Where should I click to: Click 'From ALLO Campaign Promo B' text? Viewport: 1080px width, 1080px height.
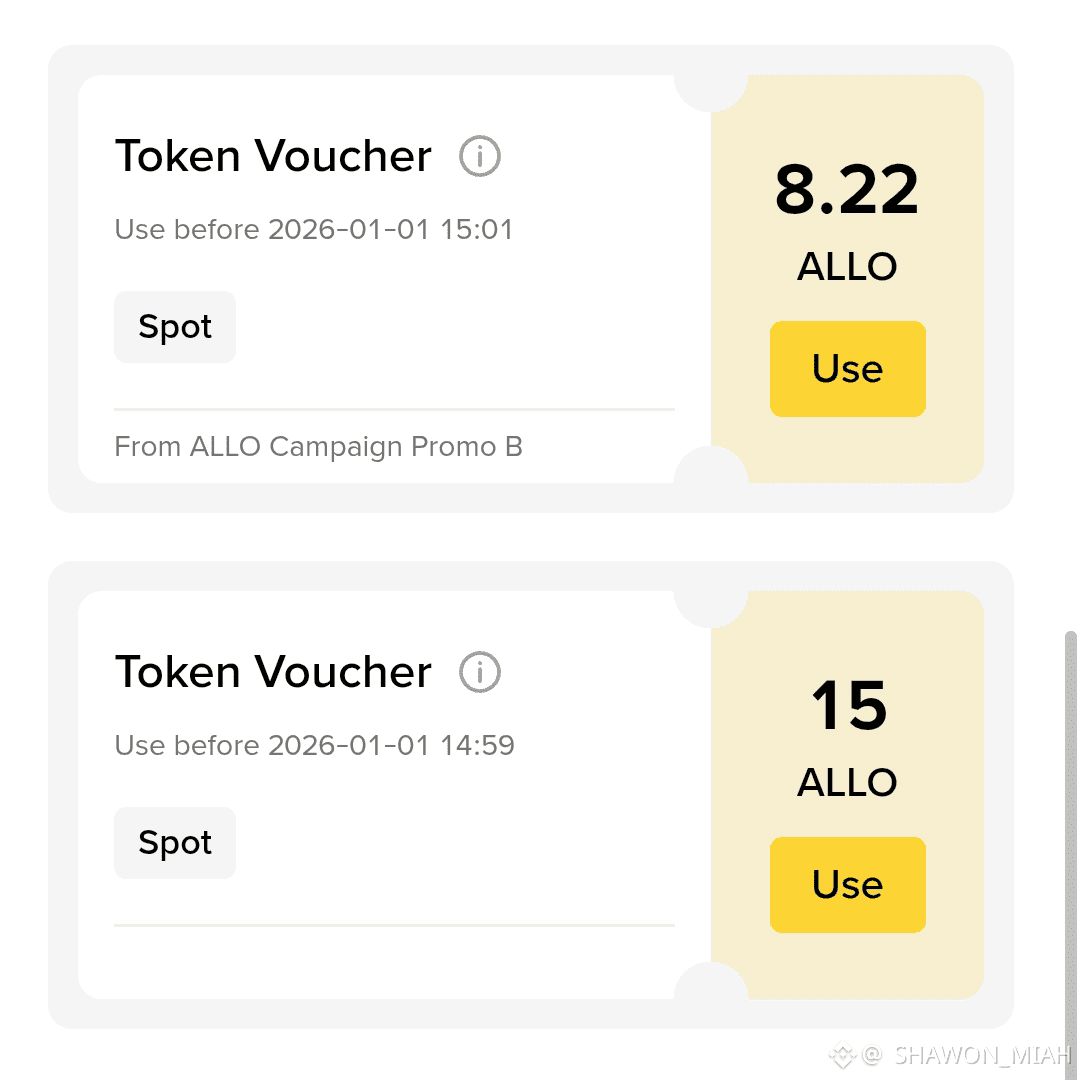(x=318, y=447)
